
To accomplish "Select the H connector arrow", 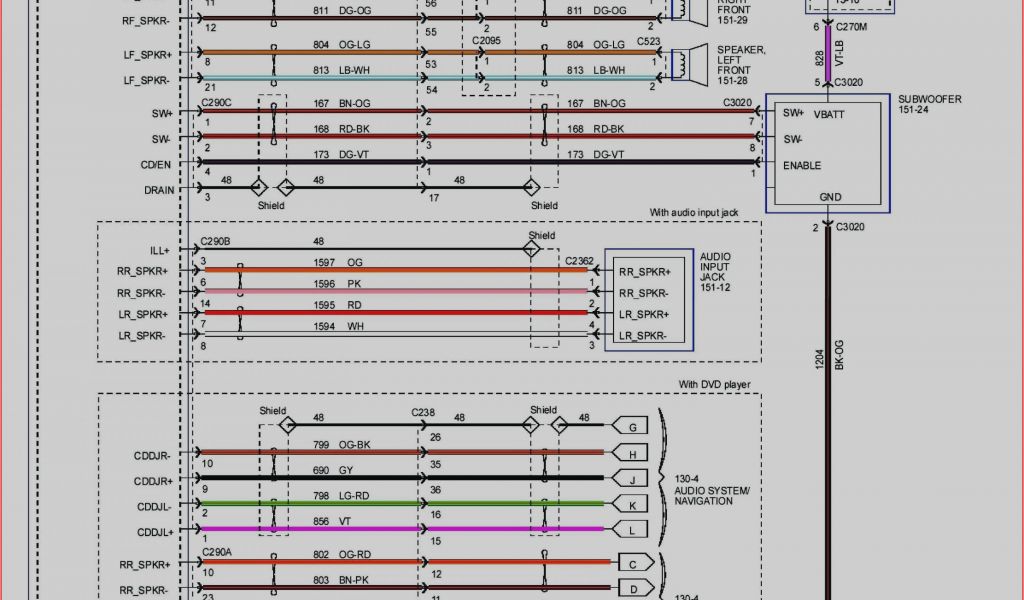I will tap(631, 453).
